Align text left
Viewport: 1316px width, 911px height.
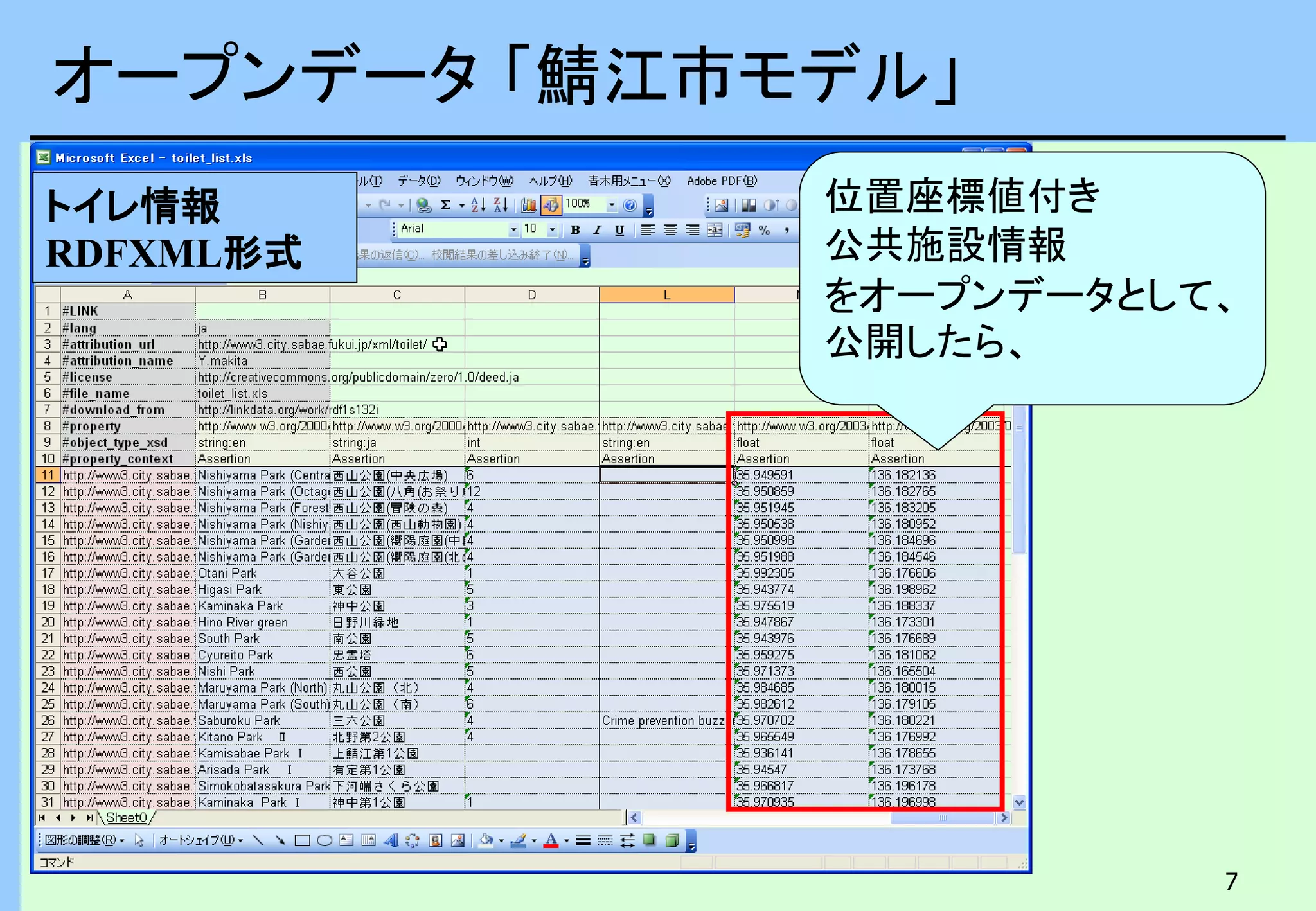pyautogui.click(x=648, y=230)
